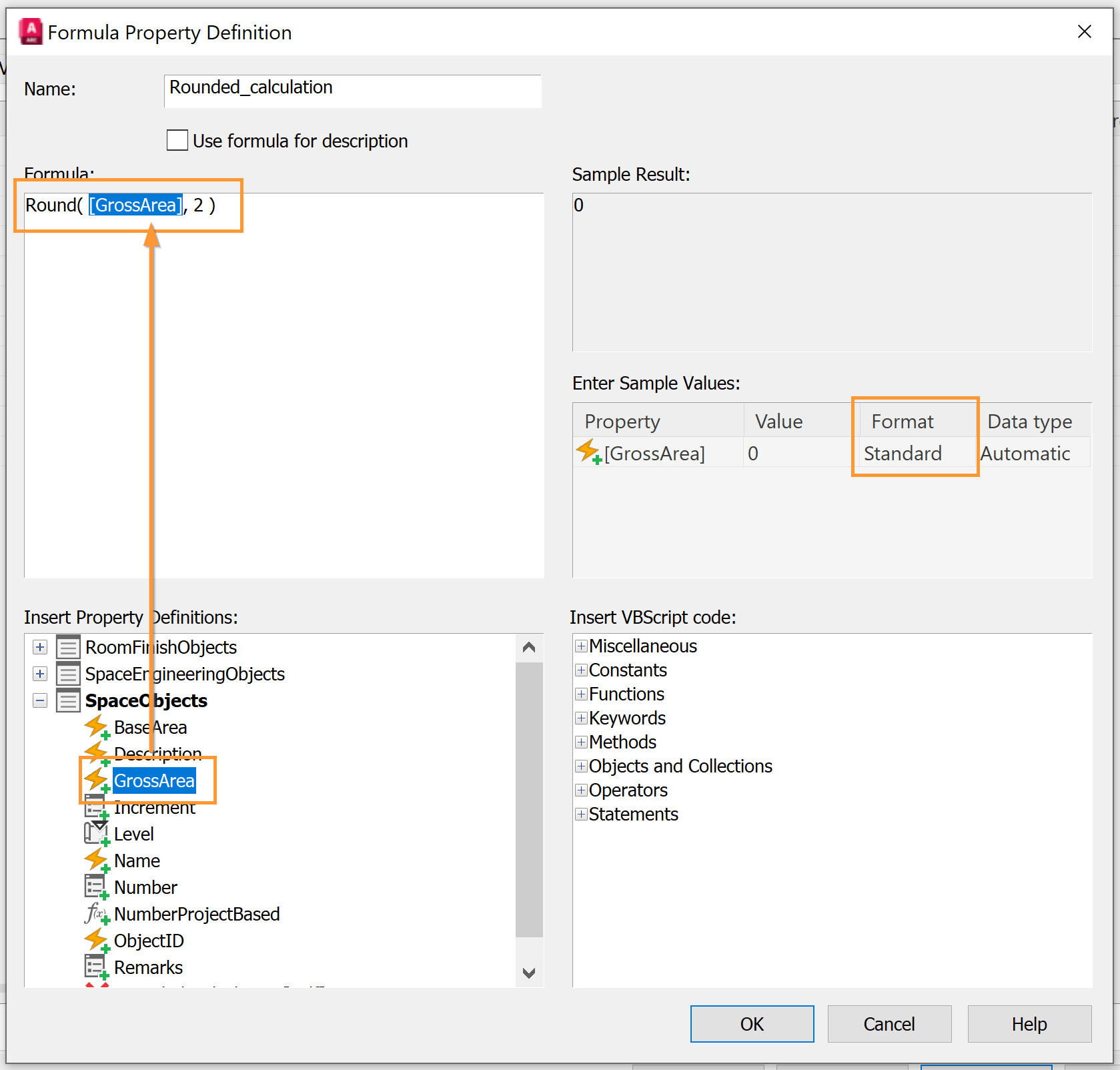
Task: Click the GrossArea lightning property icon in tree
Action: pos(97,780)
